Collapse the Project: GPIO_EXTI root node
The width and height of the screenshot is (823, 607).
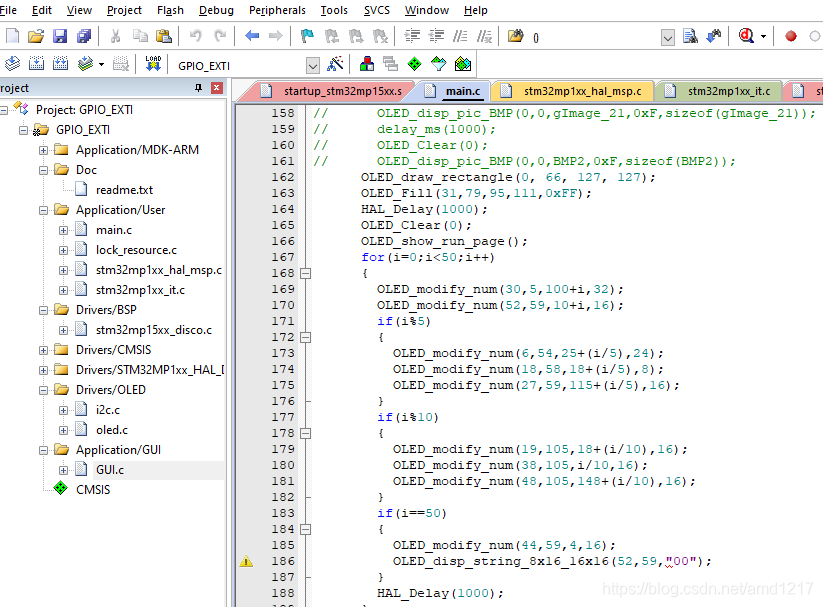(x=4, y=110)
